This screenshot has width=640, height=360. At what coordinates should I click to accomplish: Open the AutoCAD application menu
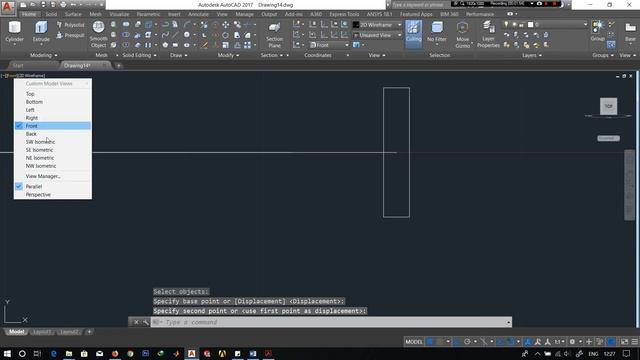[7, 7]
